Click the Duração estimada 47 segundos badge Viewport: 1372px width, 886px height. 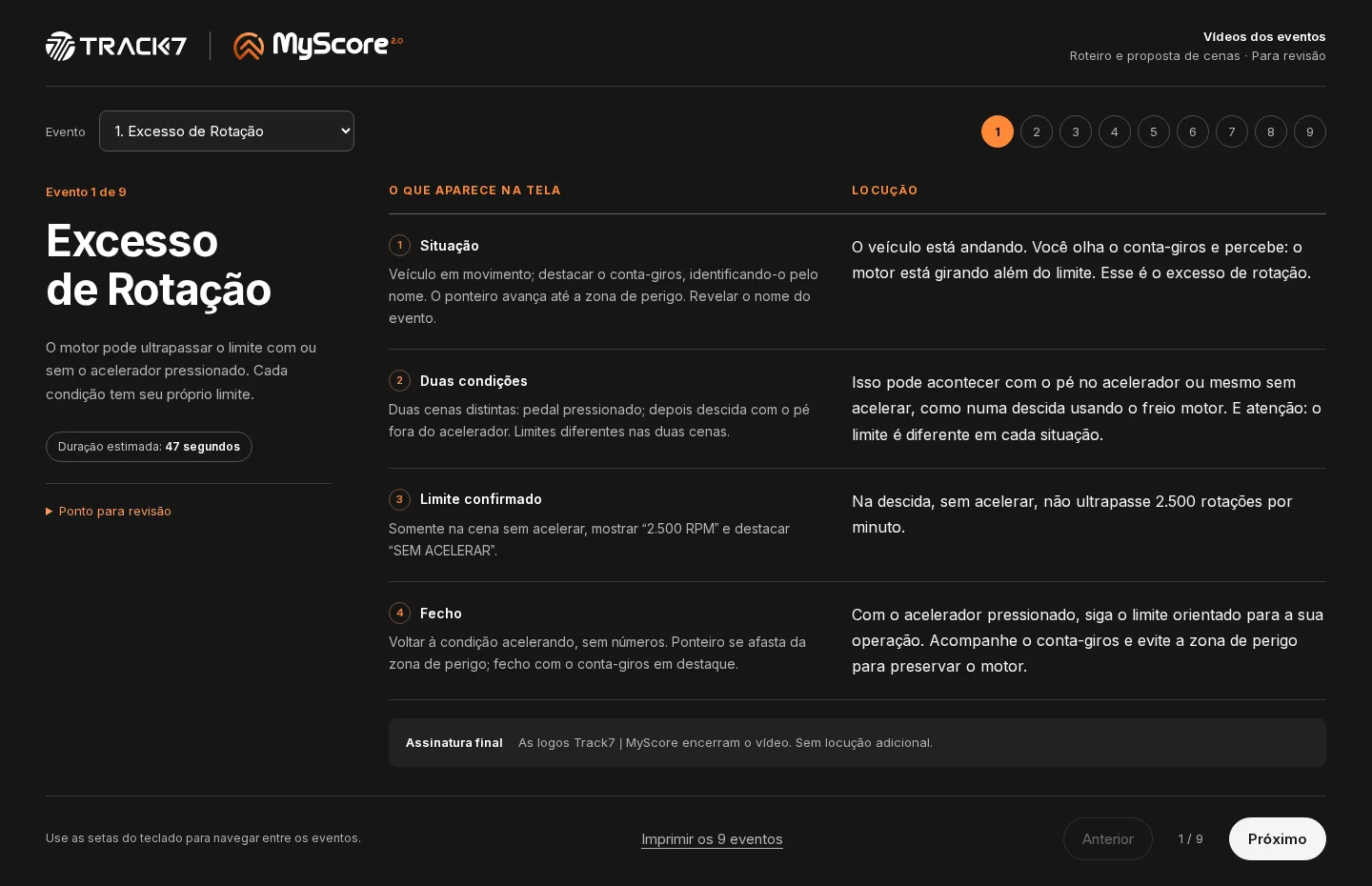[149, 447]
